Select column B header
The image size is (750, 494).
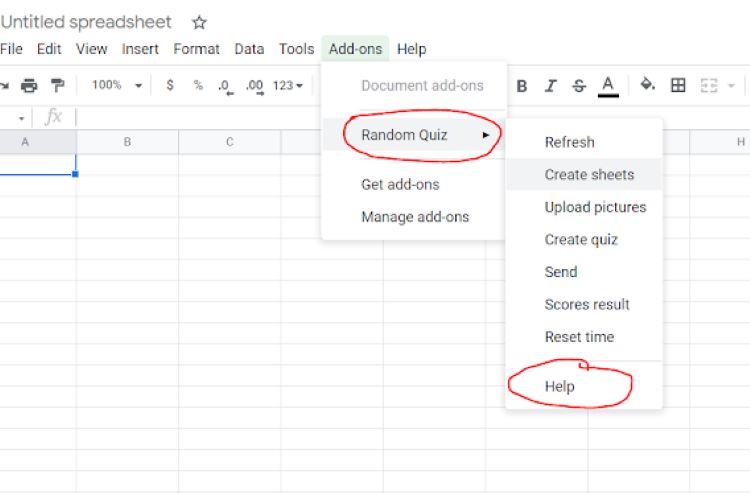click(x=127, y=142)
